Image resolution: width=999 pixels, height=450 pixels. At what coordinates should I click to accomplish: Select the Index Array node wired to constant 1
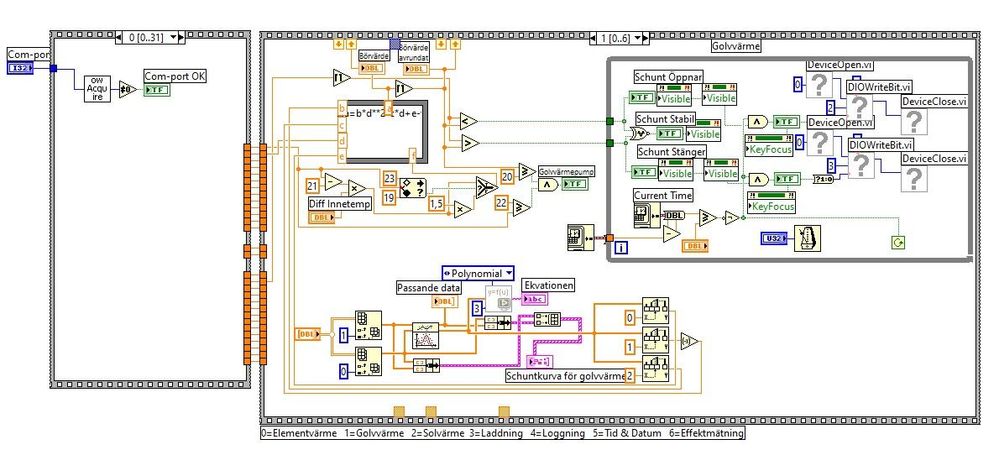tap(368, 326)
